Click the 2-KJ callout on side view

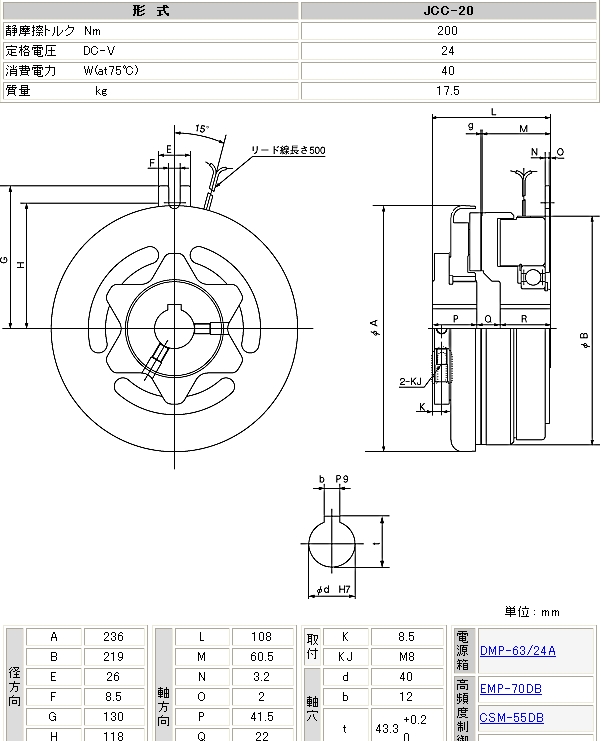pyautogui.click(x=410, y=381)
